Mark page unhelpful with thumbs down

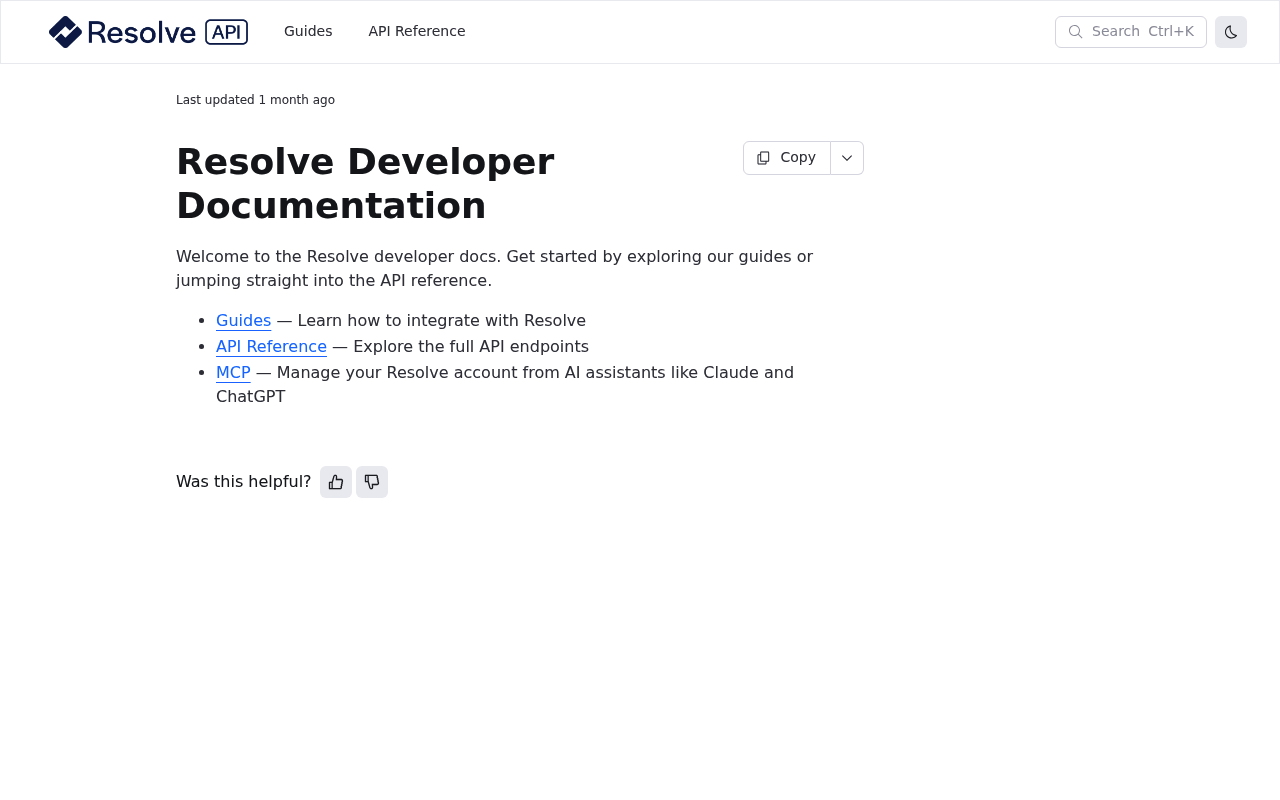click(x=372, y=482)
